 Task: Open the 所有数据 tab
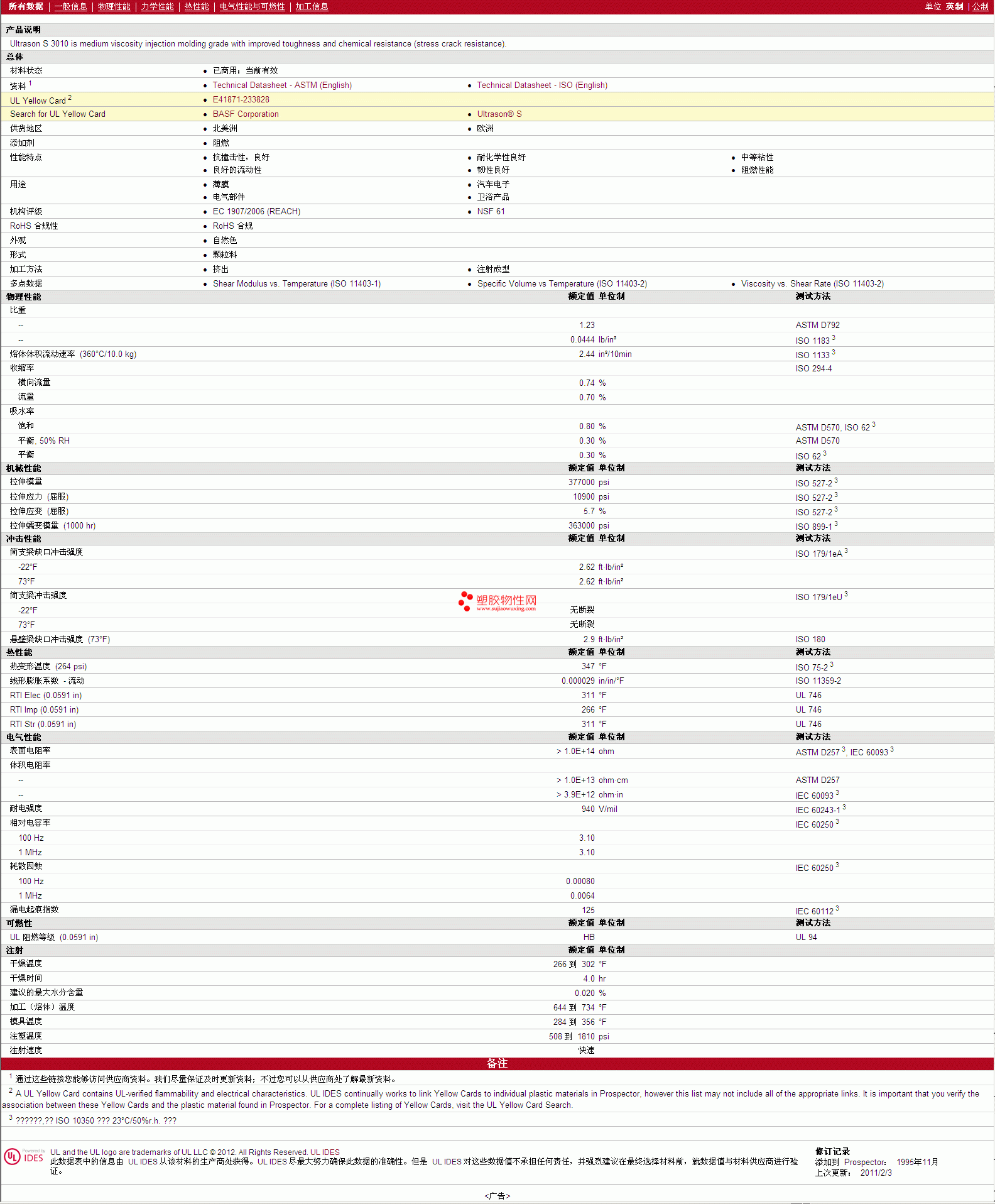(26, 6)
